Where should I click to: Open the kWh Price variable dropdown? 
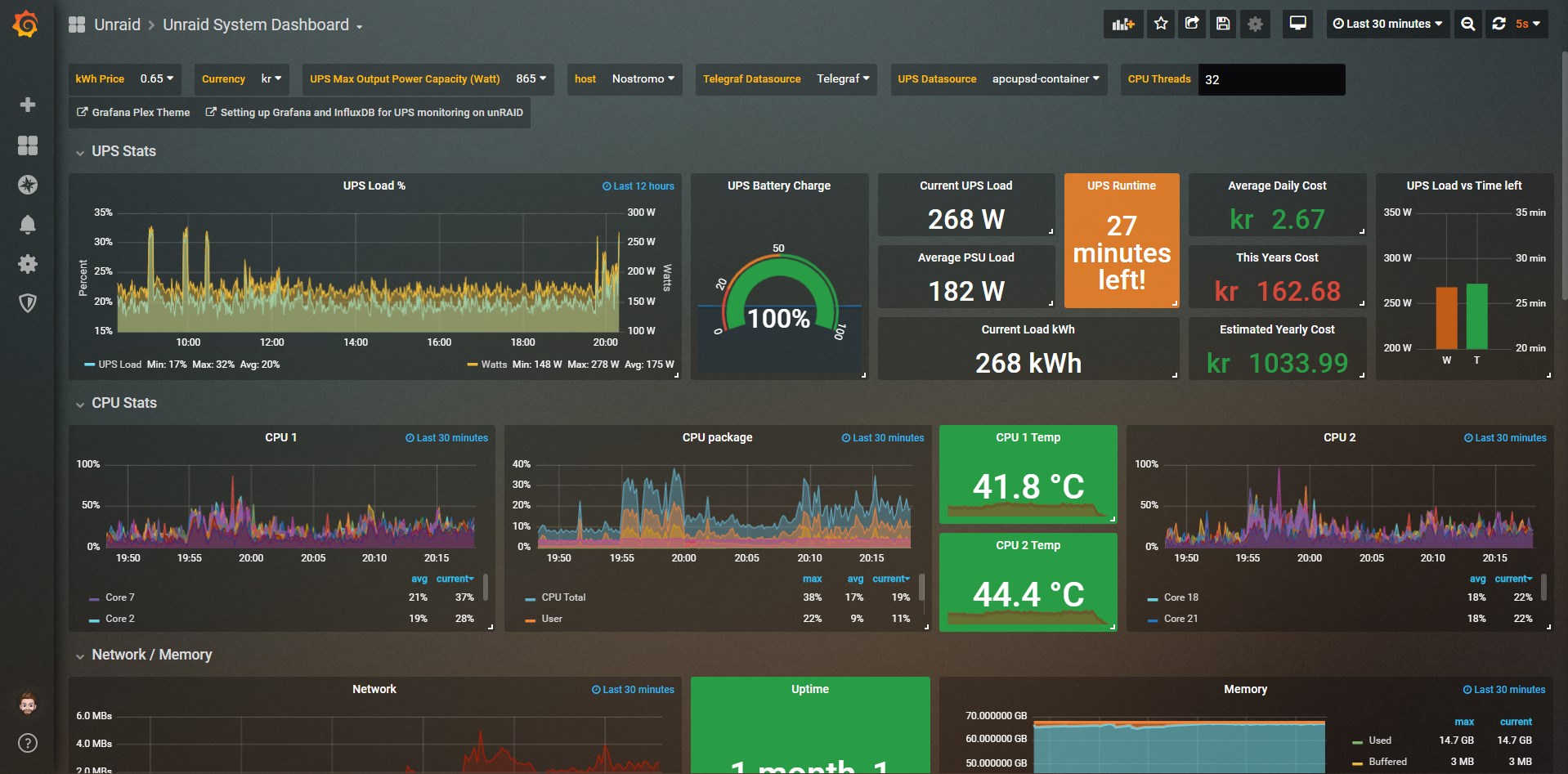[156, 79]
